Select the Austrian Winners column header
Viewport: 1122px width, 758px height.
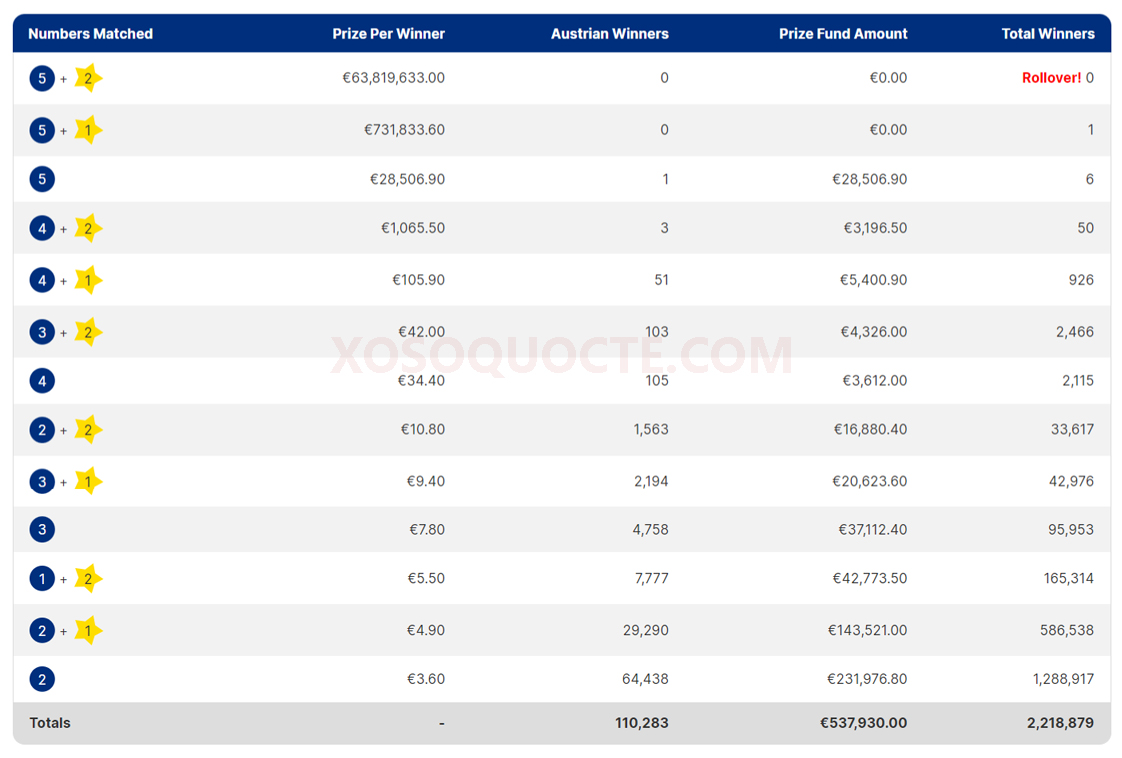(609, 34)
